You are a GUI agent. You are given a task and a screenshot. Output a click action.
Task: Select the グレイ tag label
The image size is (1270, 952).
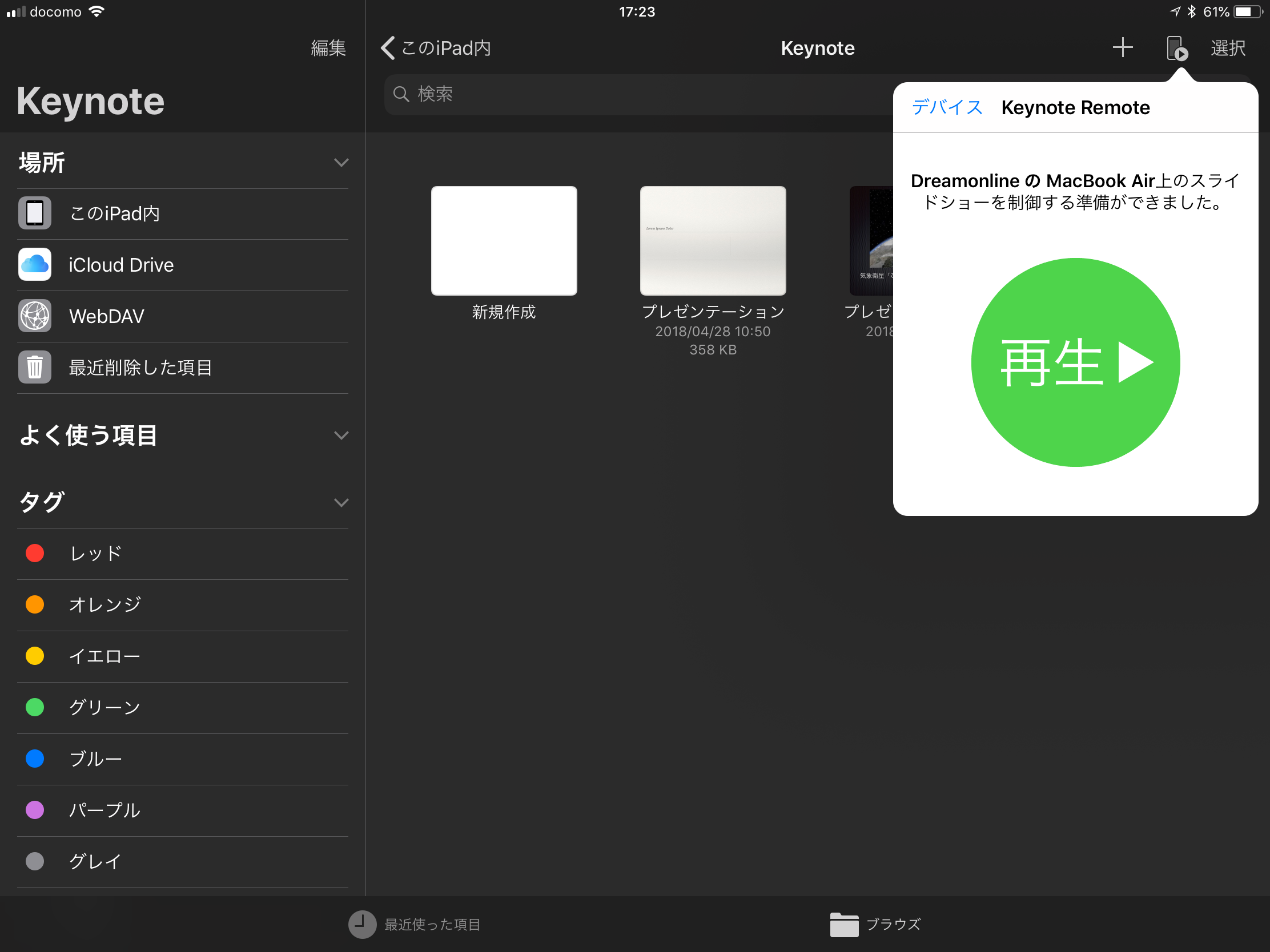point(95,861)
